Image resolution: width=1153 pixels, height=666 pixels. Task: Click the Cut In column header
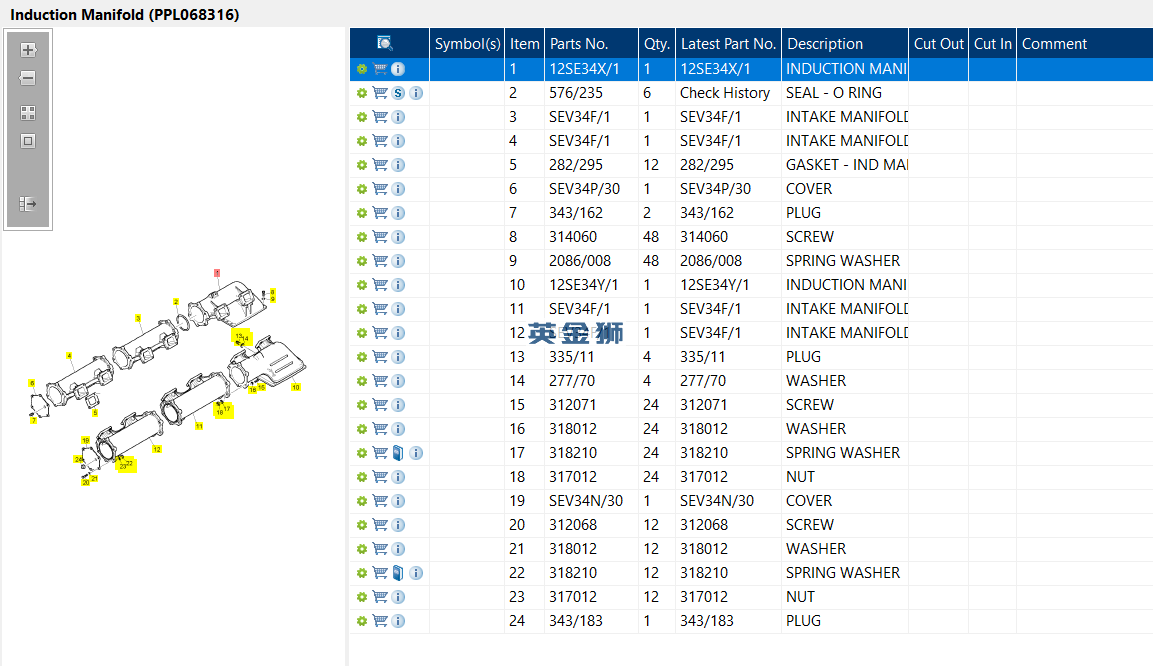coord(993,43)
